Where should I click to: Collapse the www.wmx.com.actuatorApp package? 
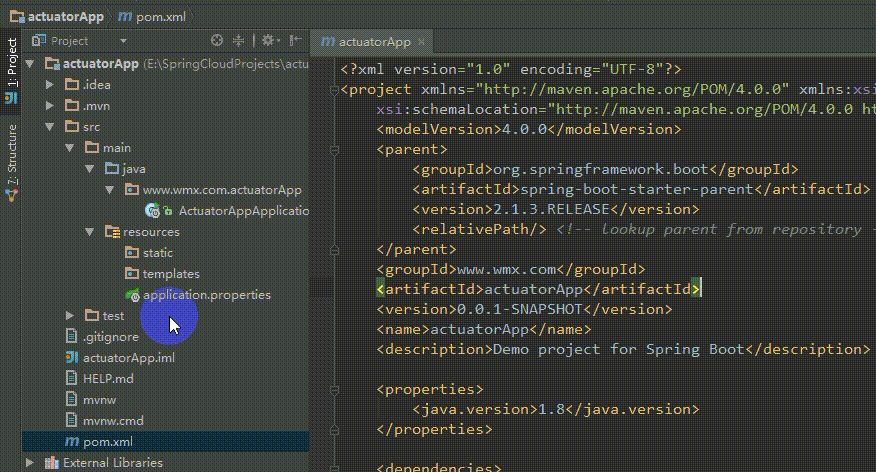(110, 190)
